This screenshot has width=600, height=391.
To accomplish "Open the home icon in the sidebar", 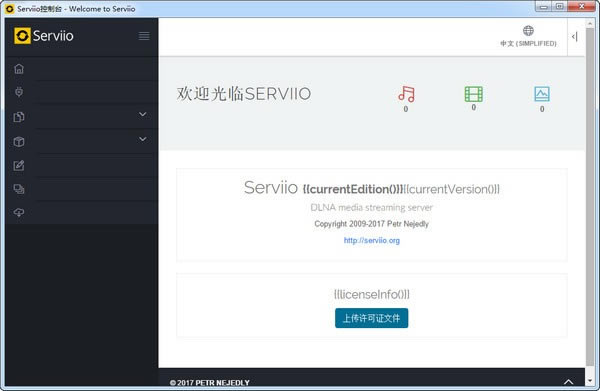I will 19,68.
